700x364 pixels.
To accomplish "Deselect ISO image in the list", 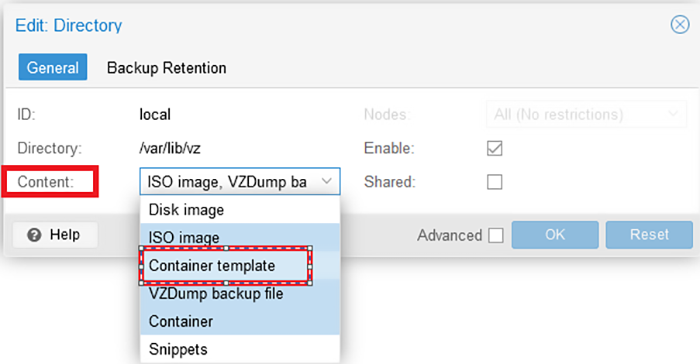I will [x=240, y=238].
